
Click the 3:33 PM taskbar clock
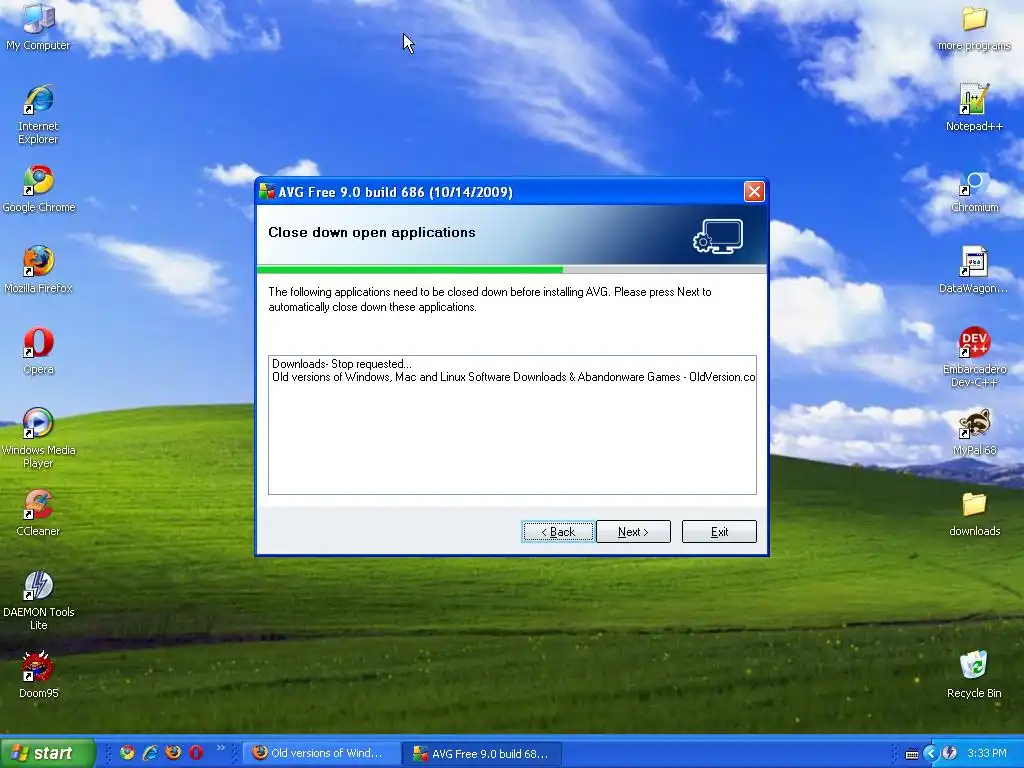pyautogui.click(x=987, y=753)
